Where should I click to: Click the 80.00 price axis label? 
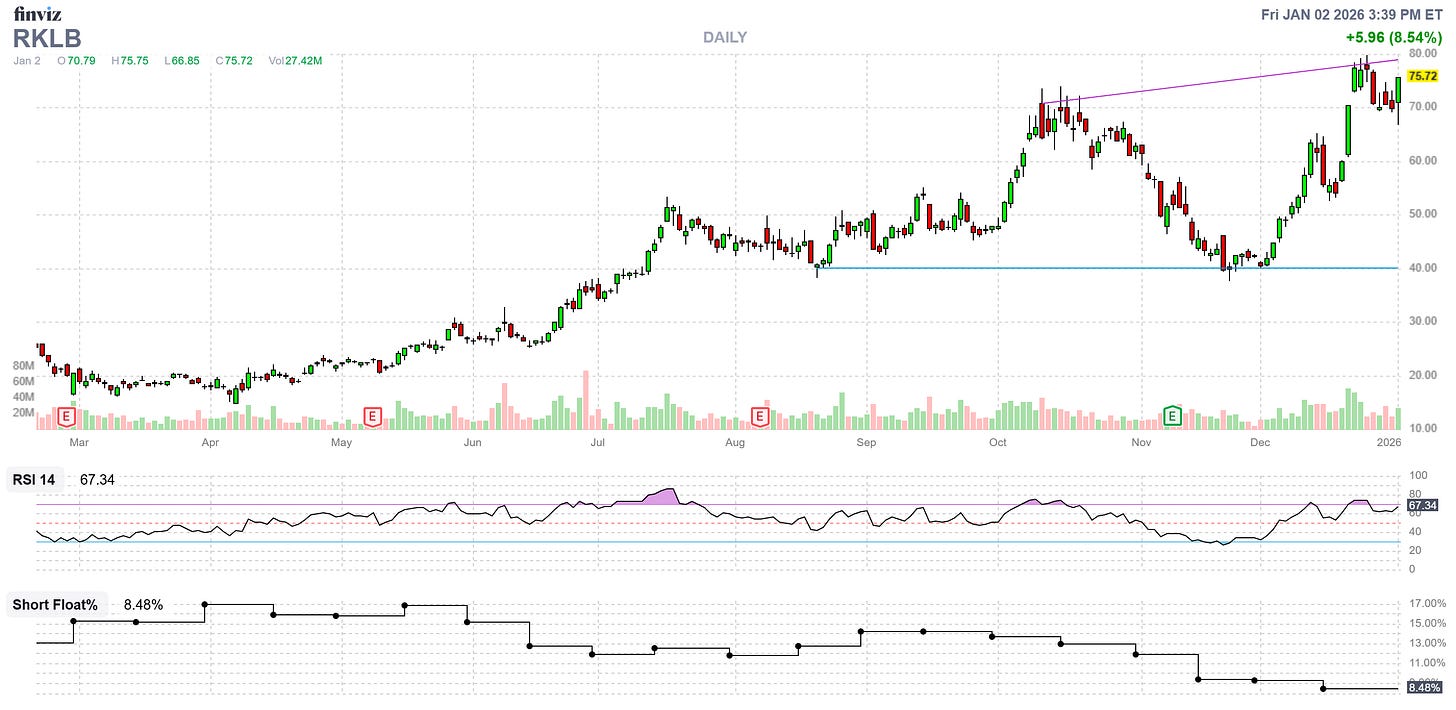tap(1422, 53)
